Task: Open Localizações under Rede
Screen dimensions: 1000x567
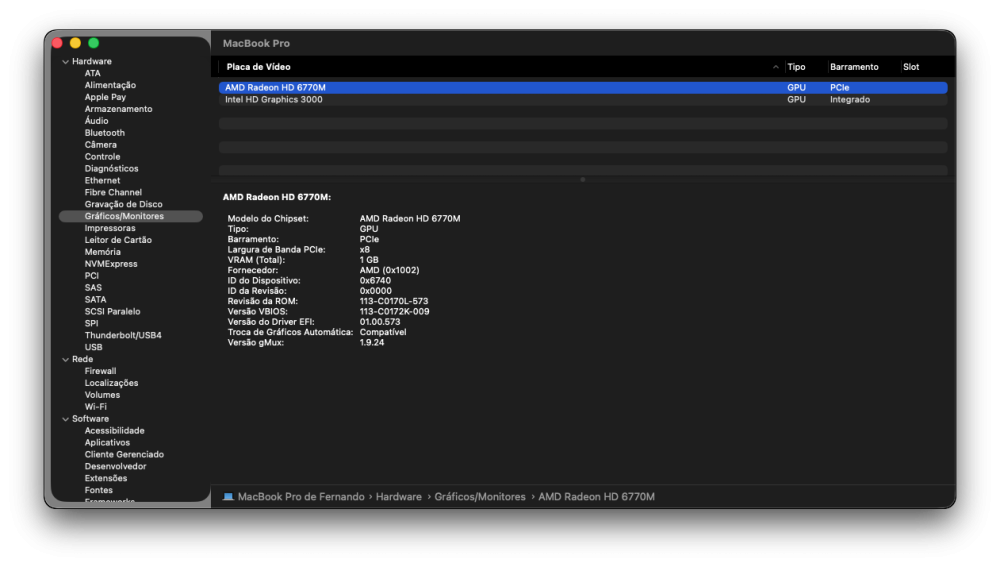Action: pyautogui.click(x=112, y=383)
